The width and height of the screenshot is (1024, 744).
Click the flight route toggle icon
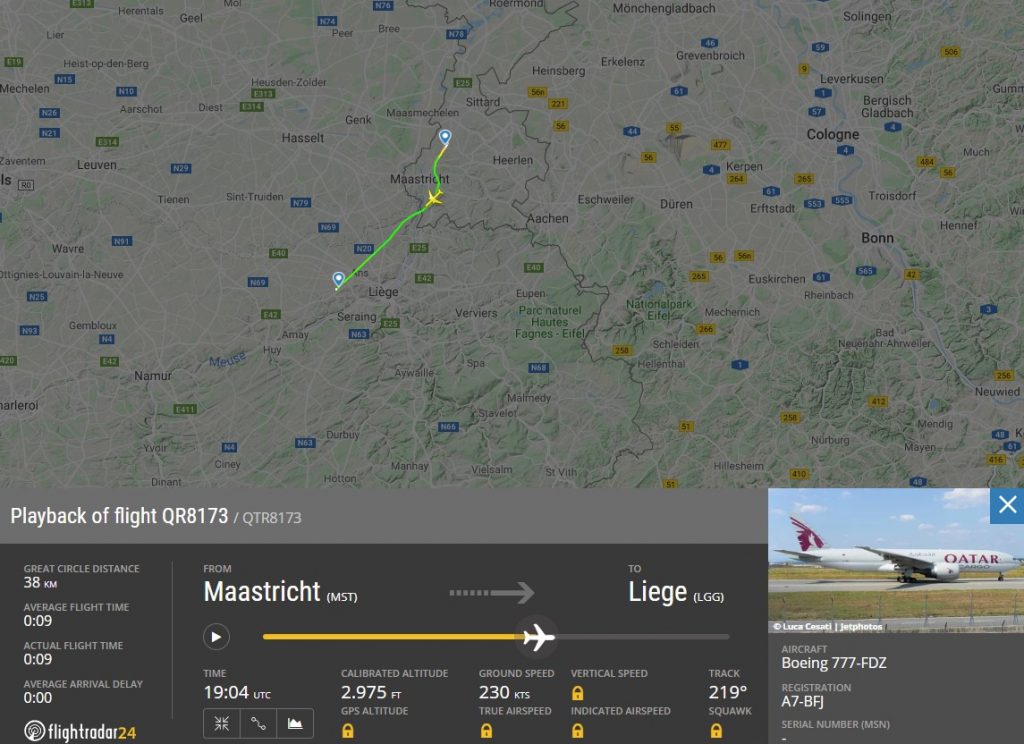pos(258,724)
